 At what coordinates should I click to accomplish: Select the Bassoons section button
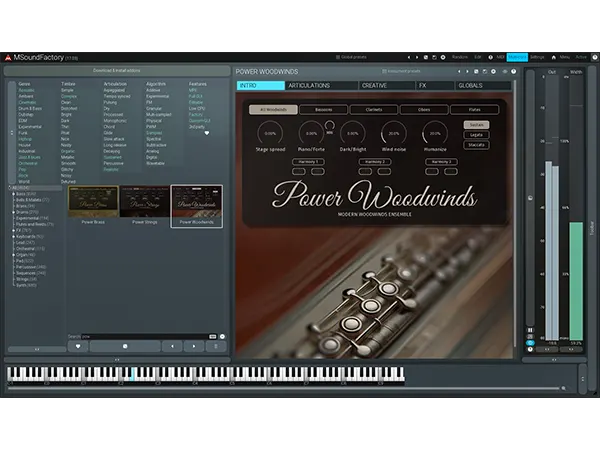[323, 110]
